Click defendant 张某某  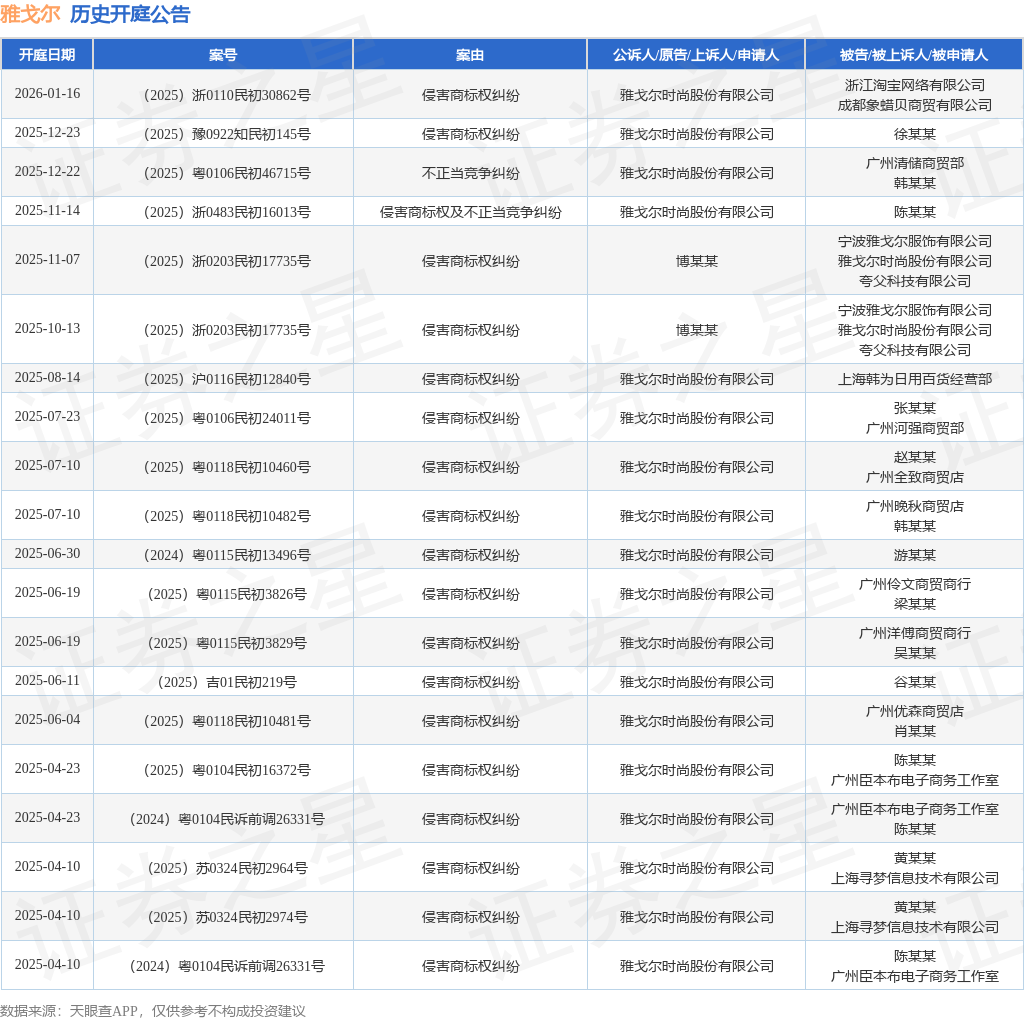pos(914,408)
